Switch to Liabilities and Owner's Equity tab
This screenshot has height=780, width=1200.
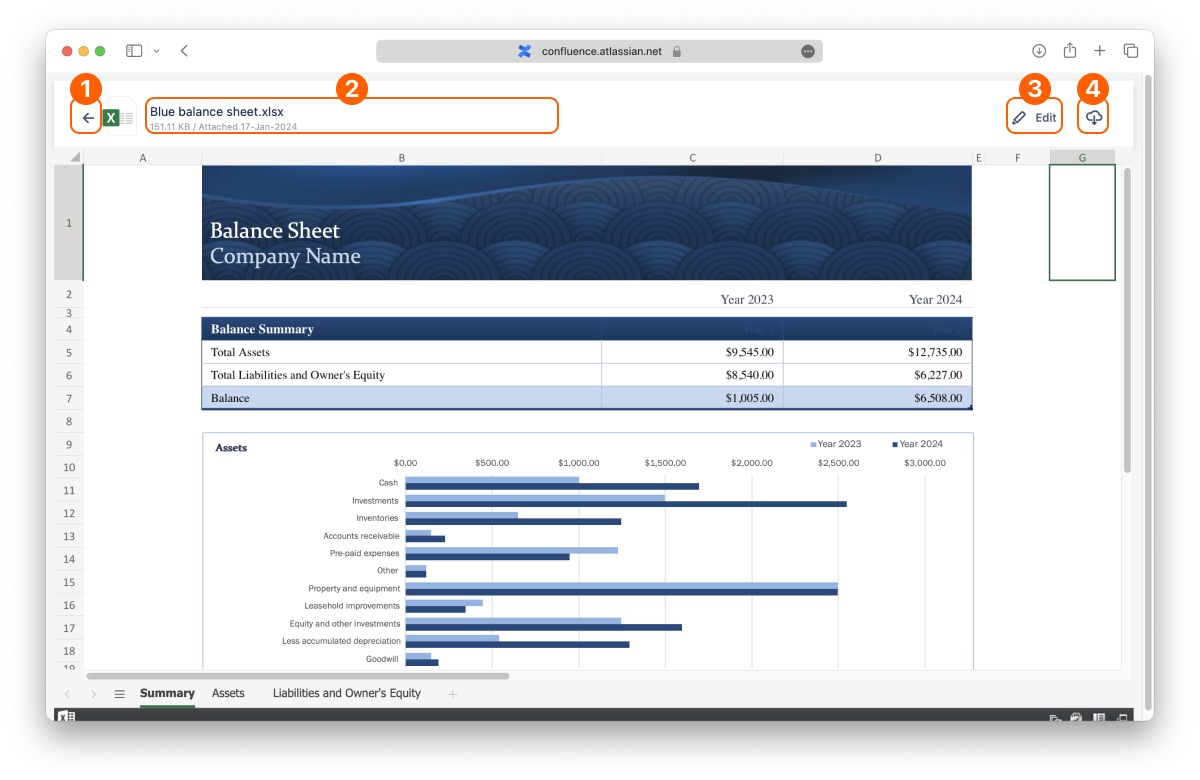(x=347, y=693)
